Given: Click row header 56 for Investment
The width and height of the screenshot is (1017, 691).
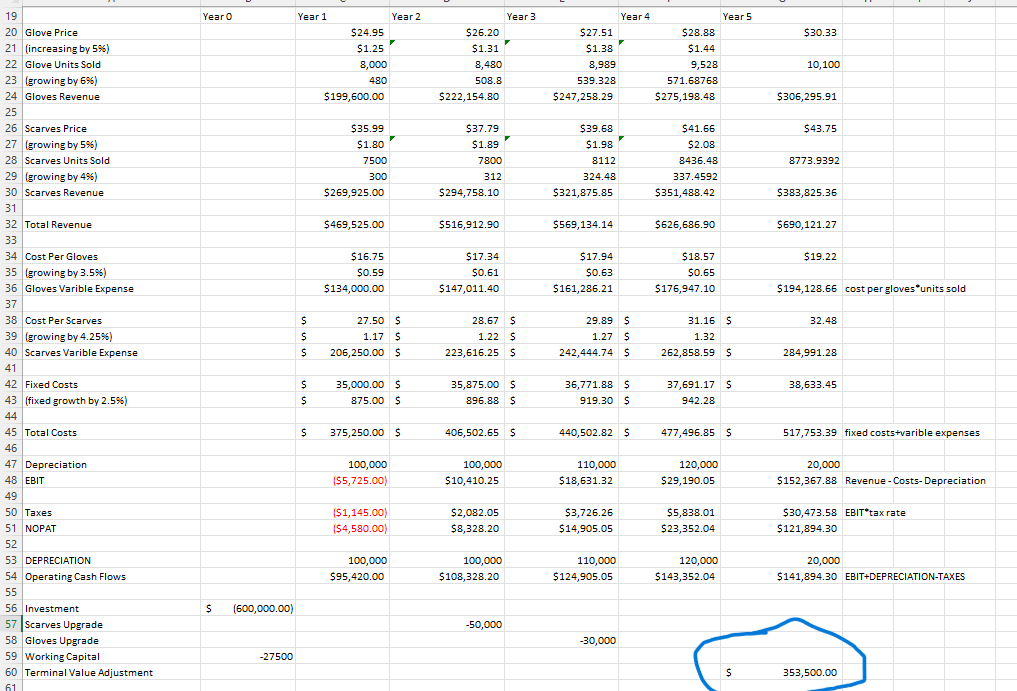Looking at the screenshot, I should tap(9, 608).
